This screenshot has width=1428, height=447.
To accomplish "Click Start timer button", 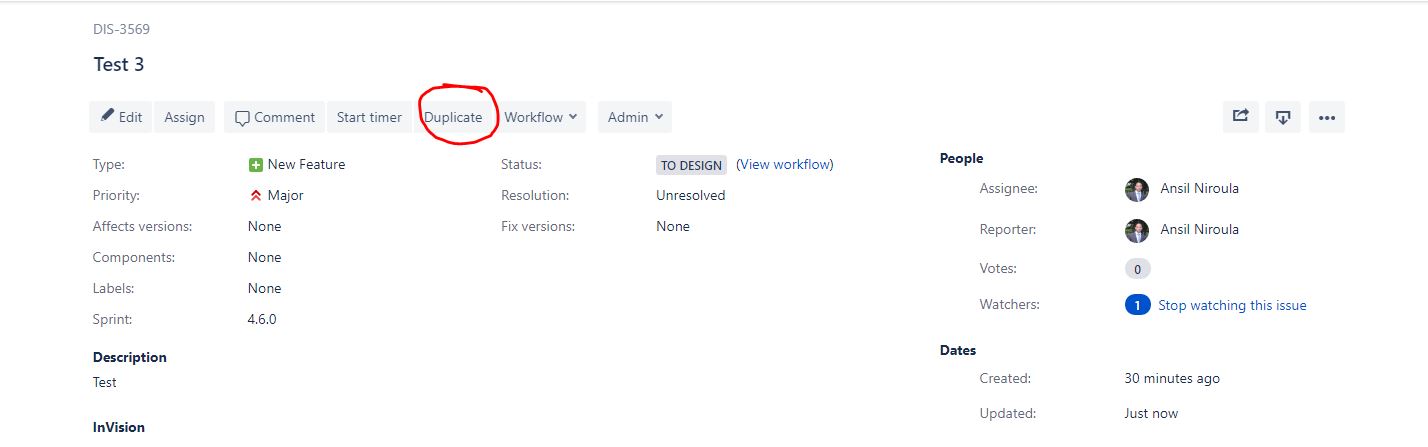I will tap(369, 117).
